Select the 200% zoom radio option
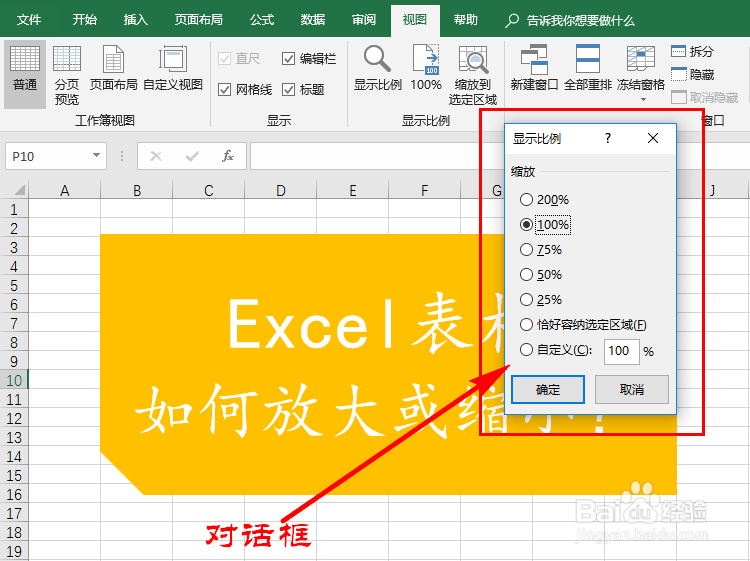The width and height of the screenshot is (750, 561). point(526,199)
